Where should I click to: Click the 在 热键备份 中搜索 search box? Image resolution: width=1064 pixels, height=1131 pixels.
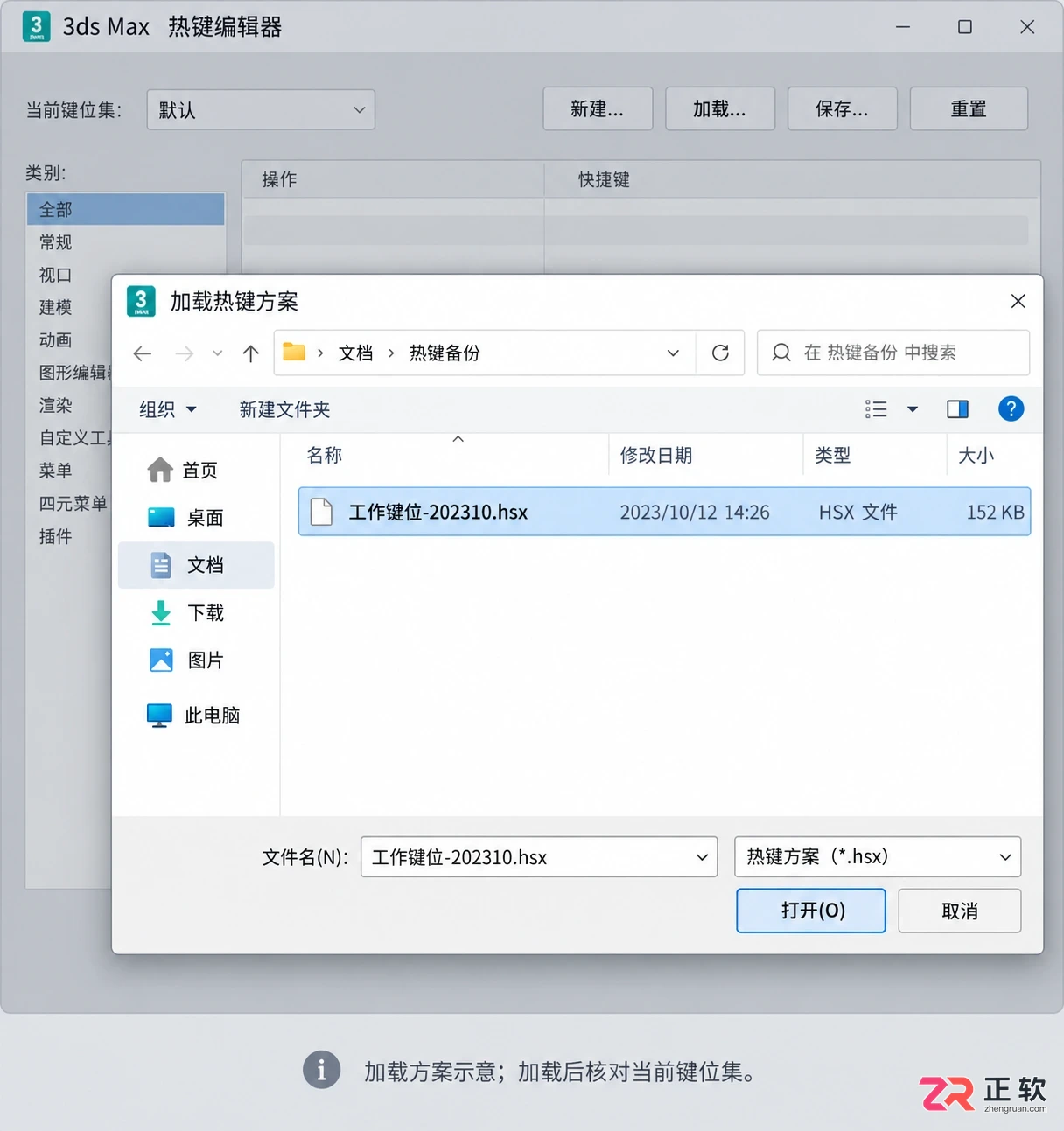coord(893,353)
